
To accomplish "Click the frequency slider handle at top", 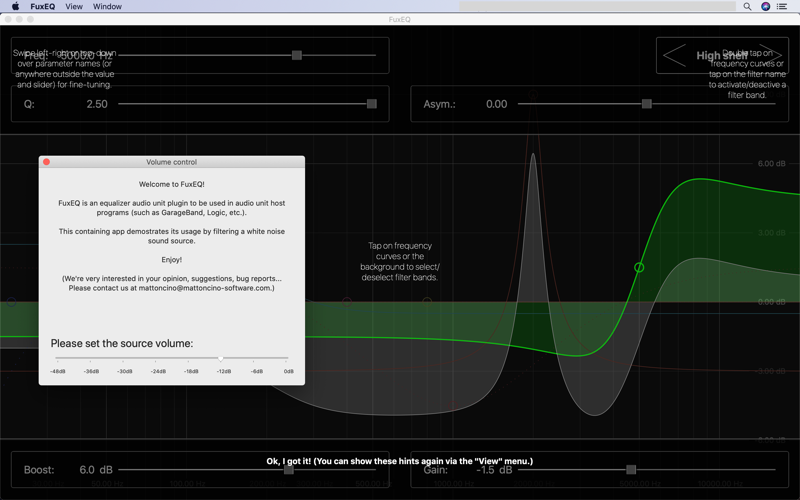I will tap(297, 56).
